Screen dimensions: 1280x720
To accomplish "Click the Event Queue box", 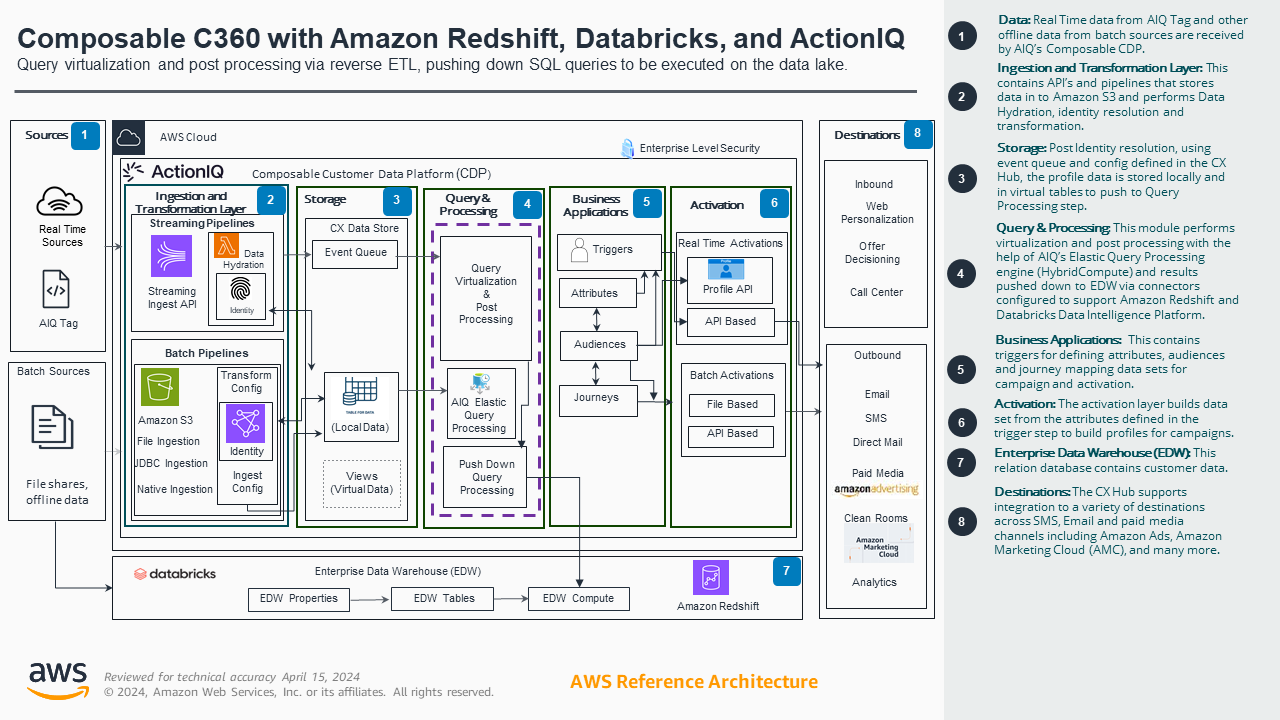I will (356, 253).
